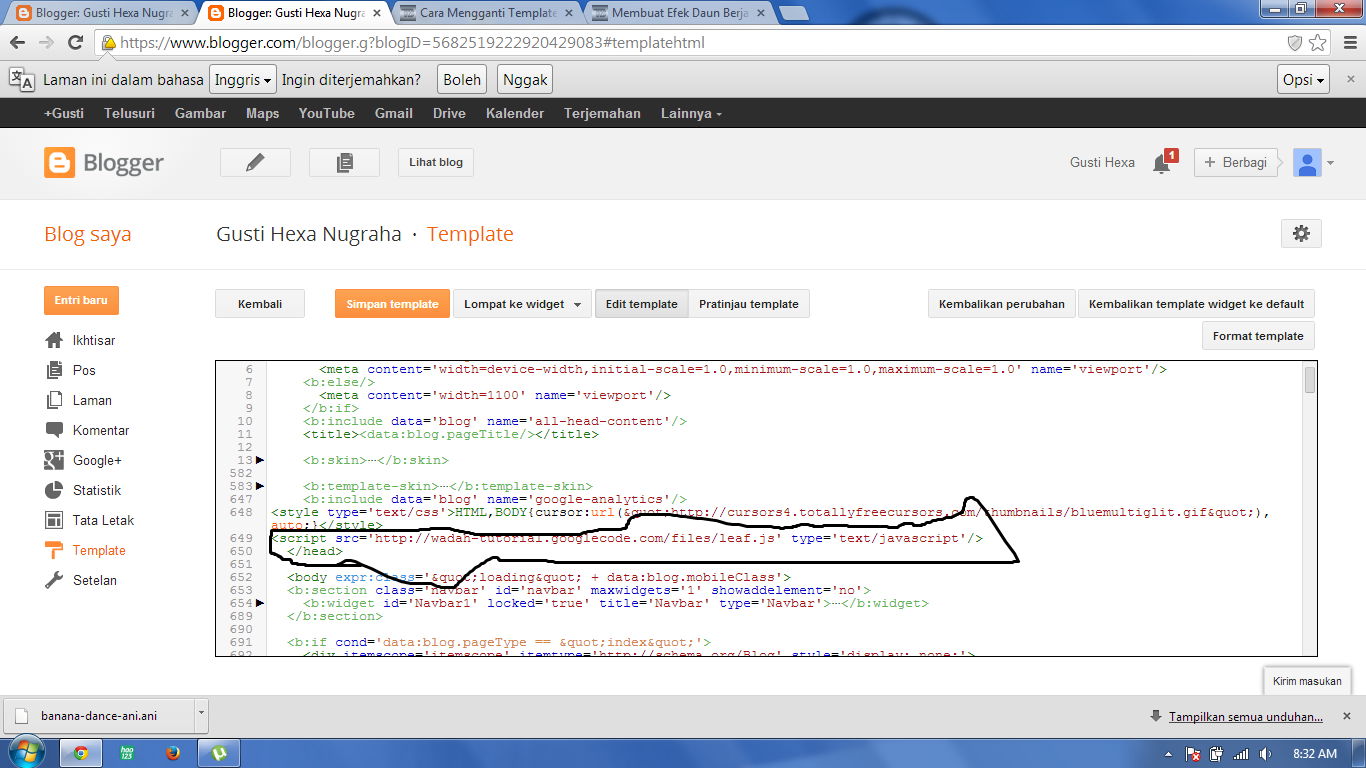Viewport: 1366px width, 768px height.
Task: Click the Nggak translate button
Action: point(525,80)
